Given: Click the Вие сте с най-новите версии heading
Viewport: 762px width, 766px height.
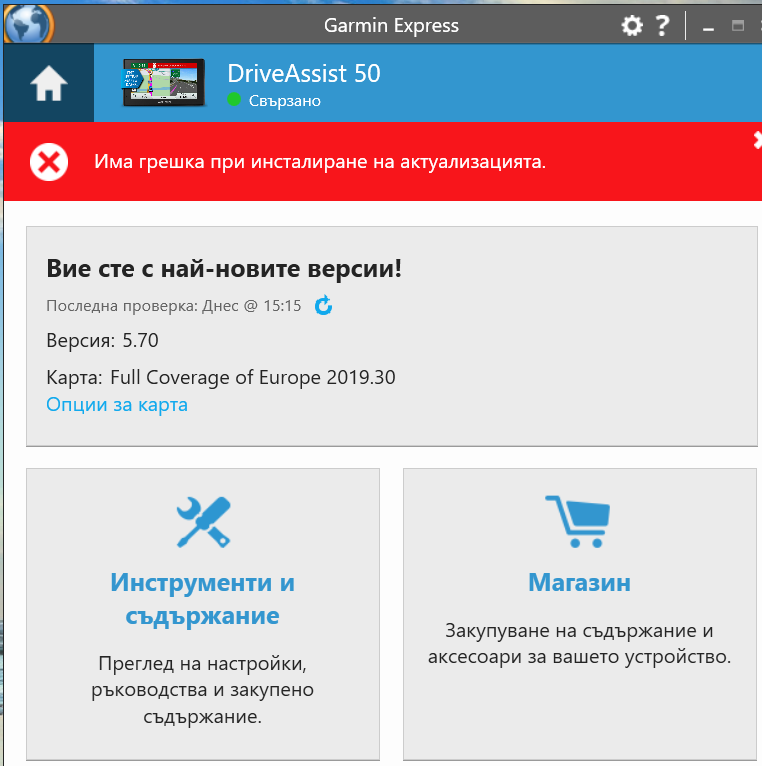Looking at the screenshot, I should point(224,268).
